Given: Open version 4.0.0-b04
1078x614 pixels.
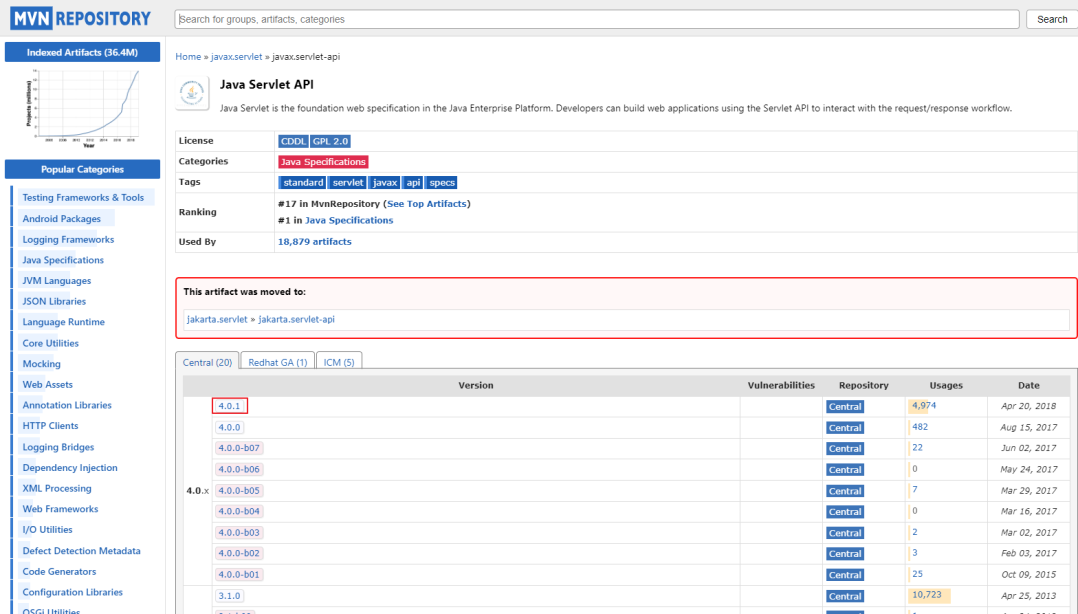Looking at the screenshot, I should click(239, 511).
